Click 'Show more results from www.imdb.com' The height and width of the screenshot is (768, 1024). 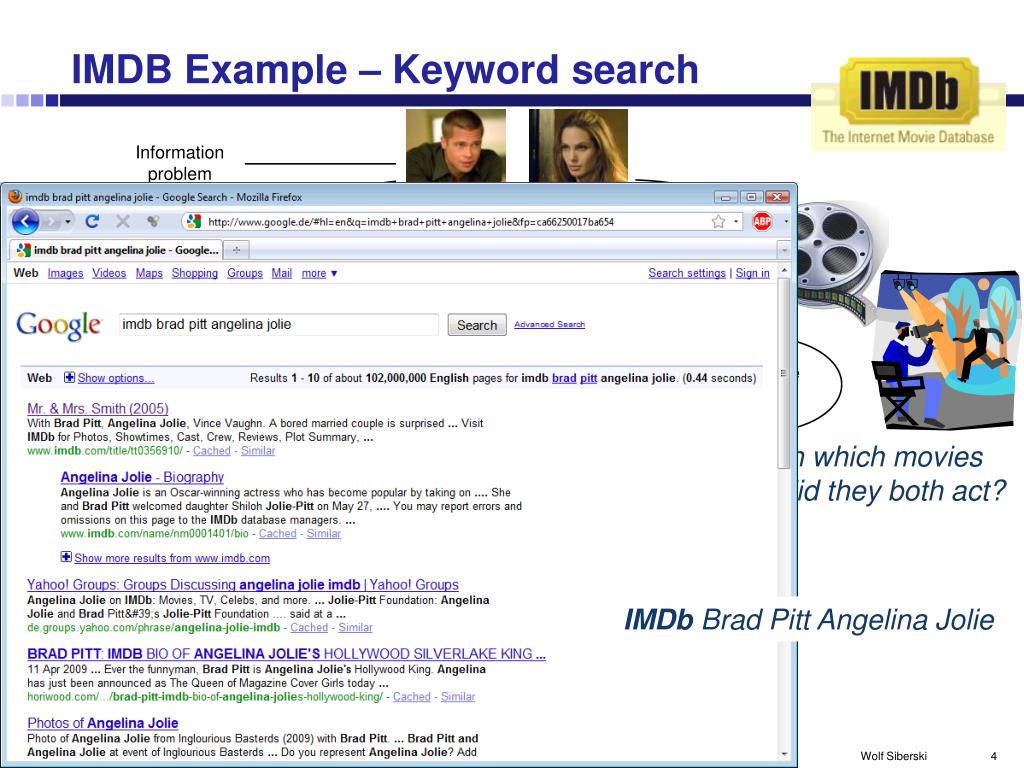click(x=172, y=558)
